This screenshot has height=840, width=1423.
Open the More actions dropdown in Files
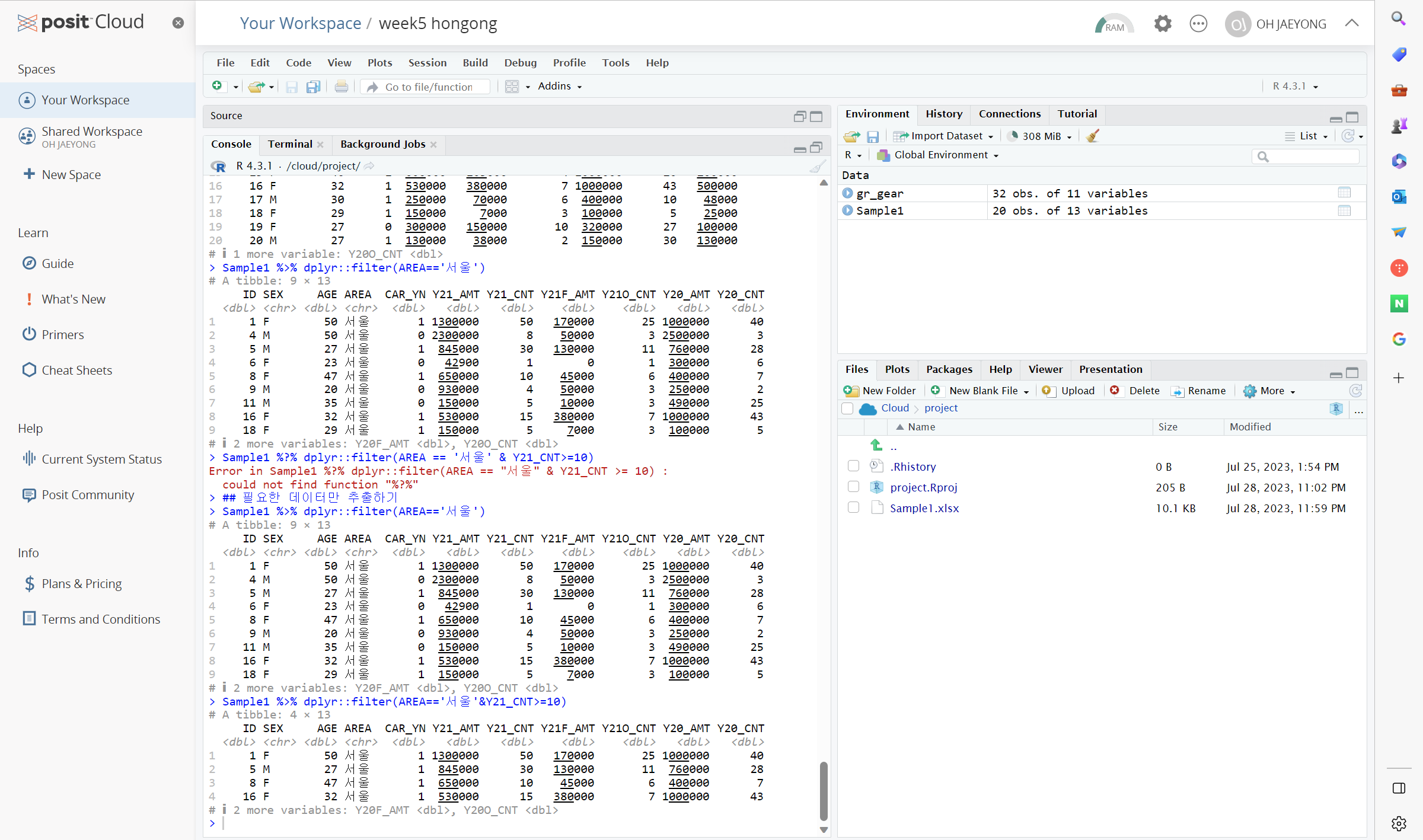tap(1270, 391)
